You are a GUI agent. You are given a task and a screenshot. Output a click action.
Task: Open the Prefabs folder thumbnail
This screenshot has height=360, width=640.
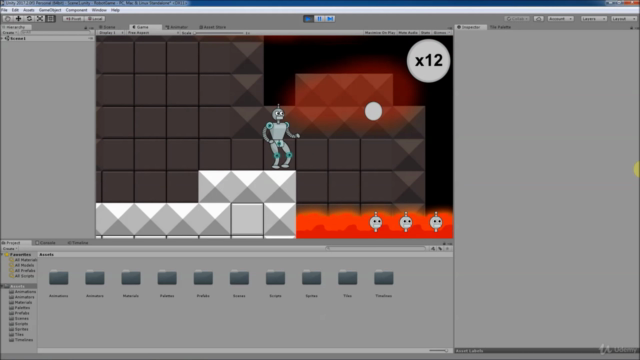203,278
